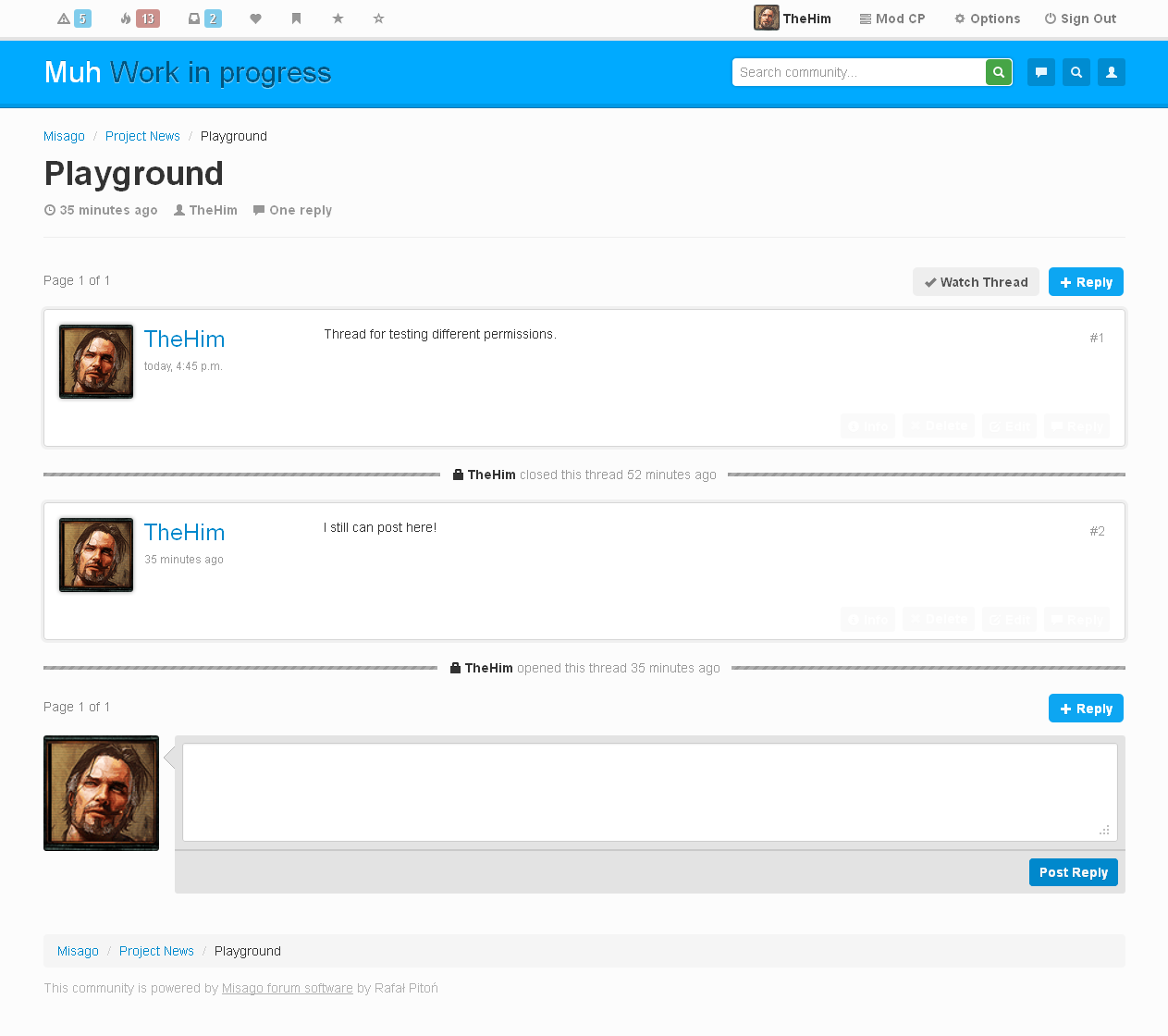This screenshot has width=1168, height=1036.
Task: Open the inbox icon showing 2
Action: (x=204, y=18)
